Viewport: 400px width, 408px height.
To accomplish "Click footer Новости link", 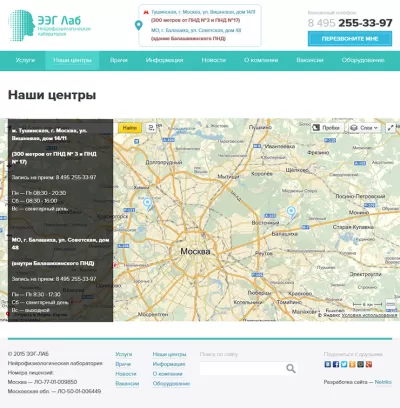I will 126,374.
